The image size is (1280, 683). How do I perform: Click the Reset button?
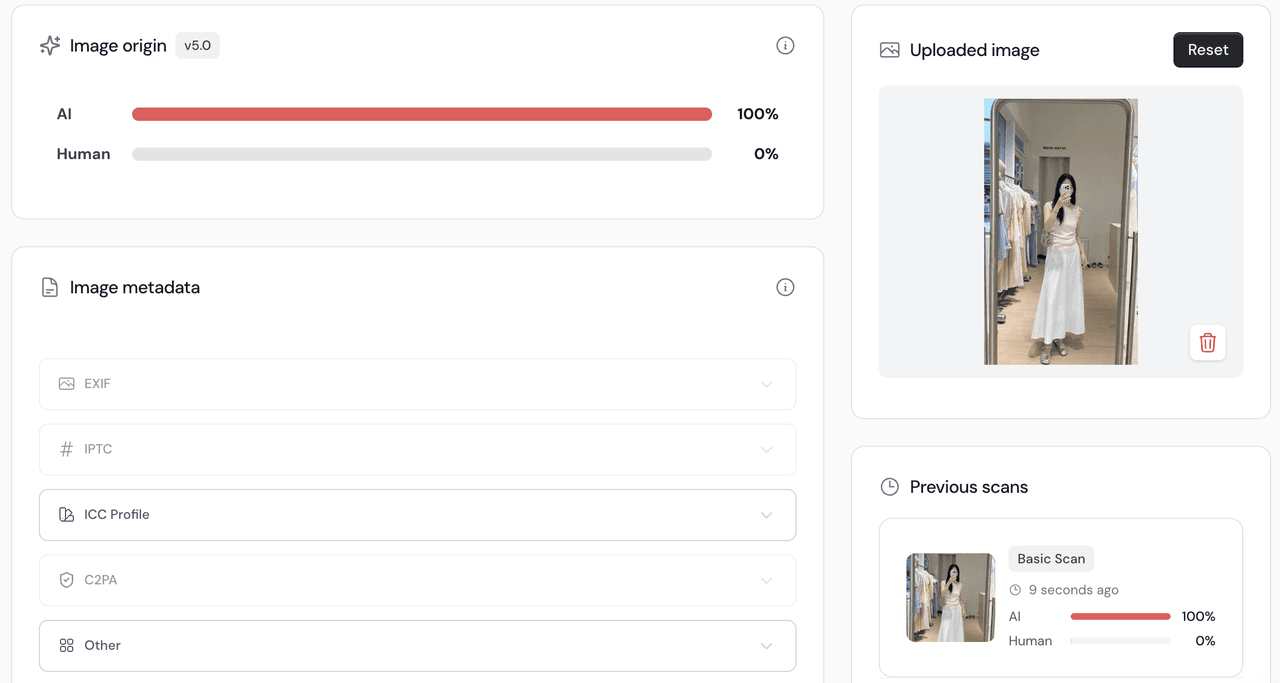(1208, 50)
